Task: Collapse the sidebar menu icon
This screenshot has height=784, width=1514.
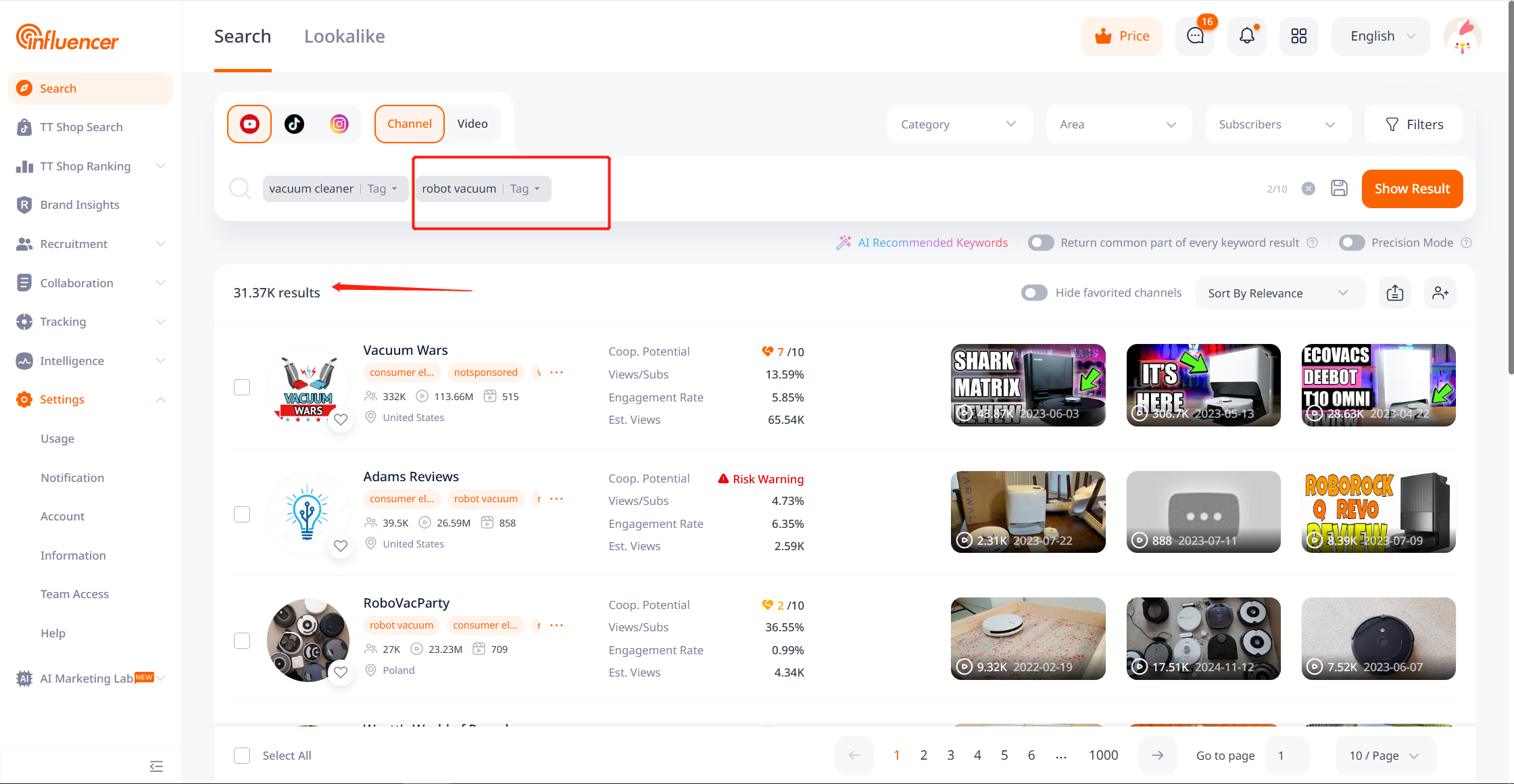Action: click(156, 766)
